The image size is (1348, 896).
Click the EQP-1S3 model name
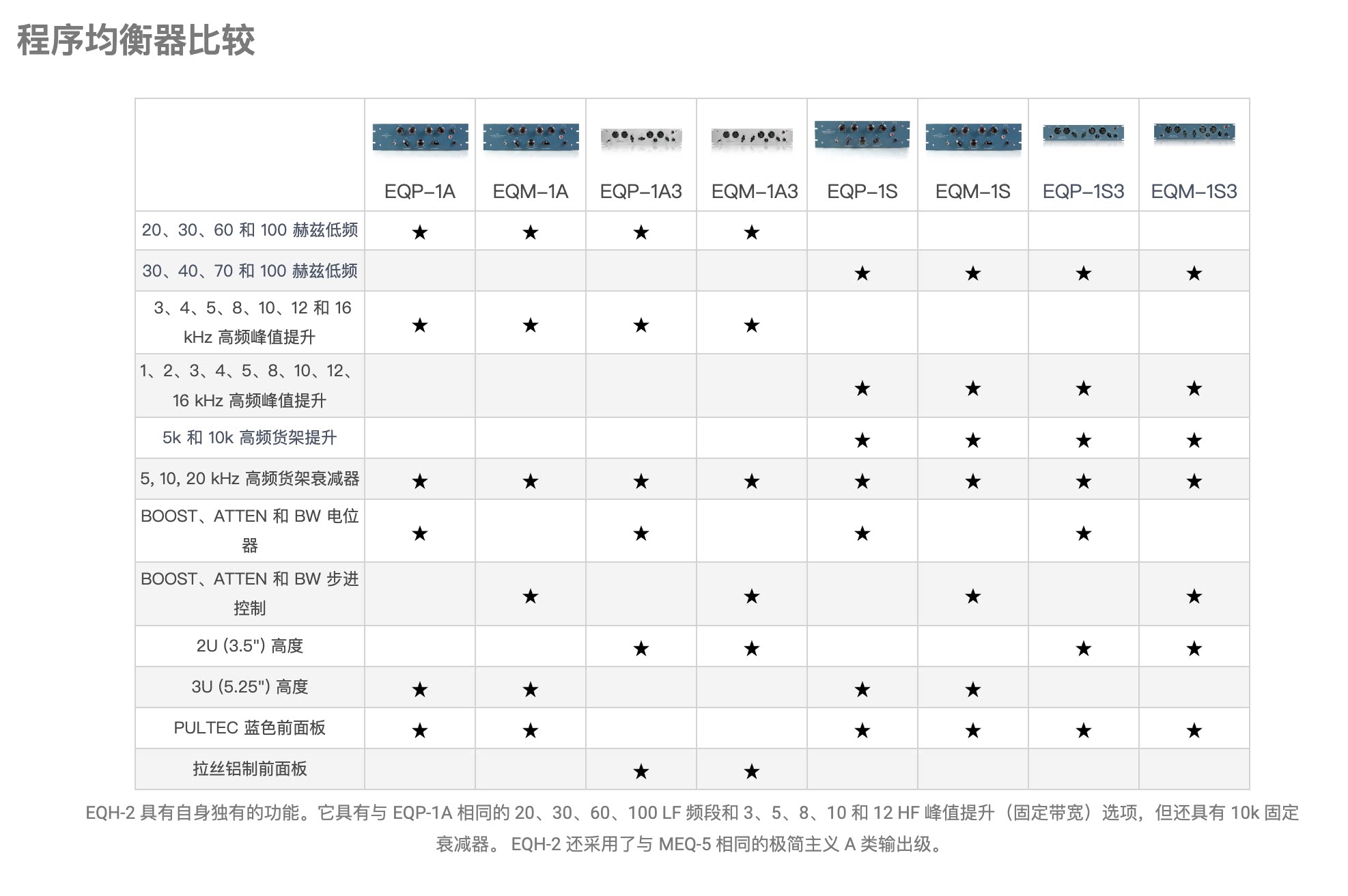(1084, 191)
